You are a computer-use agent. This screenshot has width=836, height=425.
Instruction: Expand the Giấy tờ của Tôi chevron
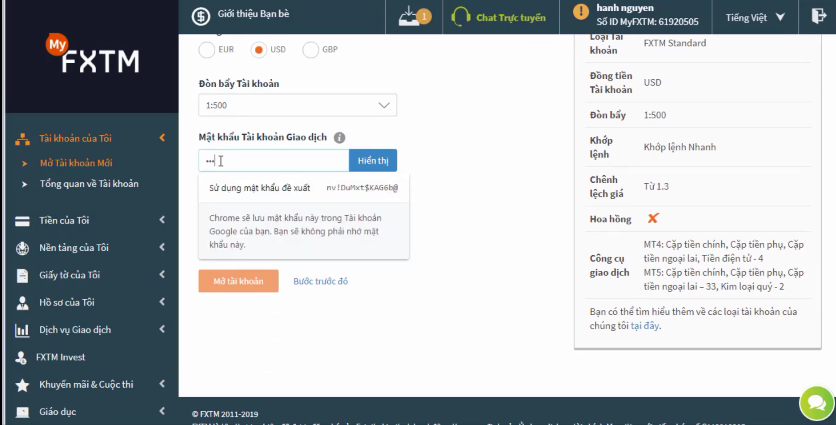[x=162, y=275]
